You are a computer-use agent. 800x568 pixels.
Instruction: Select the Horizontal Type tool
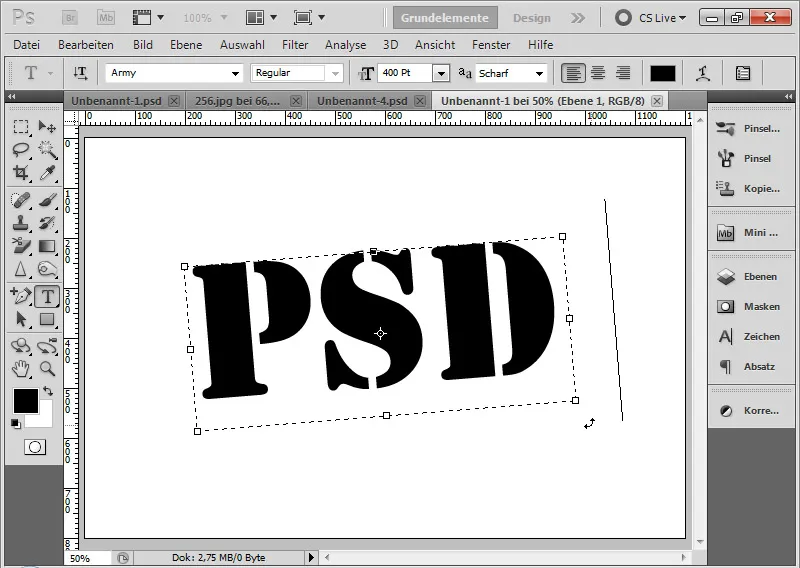(47, 296)
